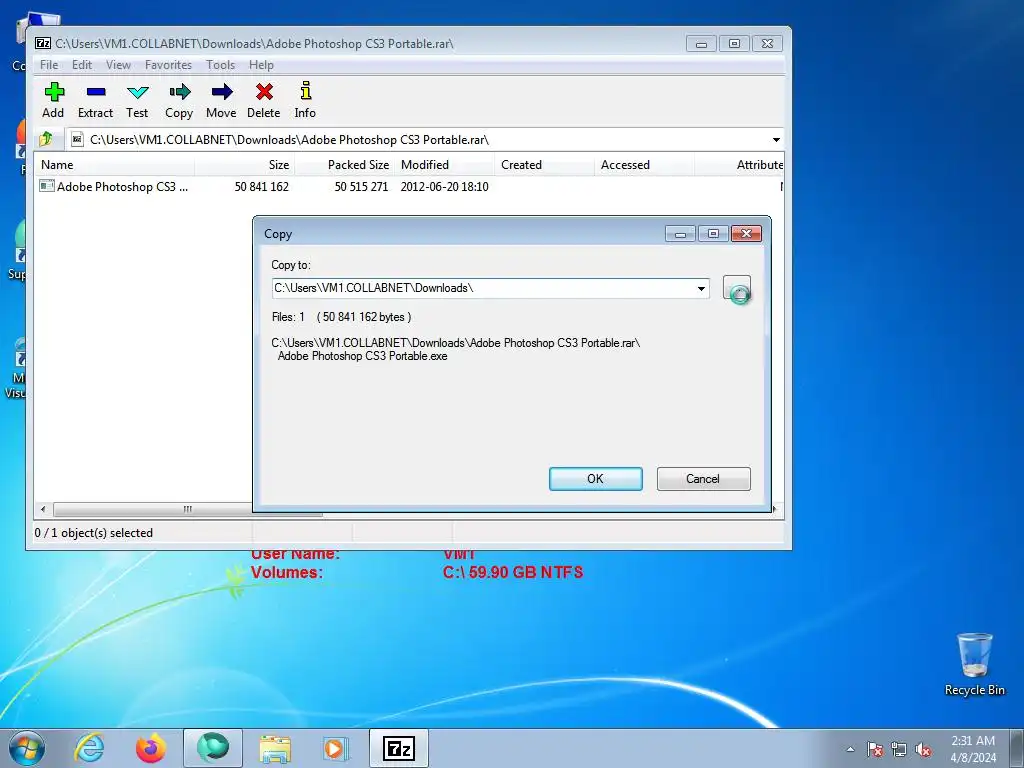Sort by Packed Size column header

[x=344, y=165]
